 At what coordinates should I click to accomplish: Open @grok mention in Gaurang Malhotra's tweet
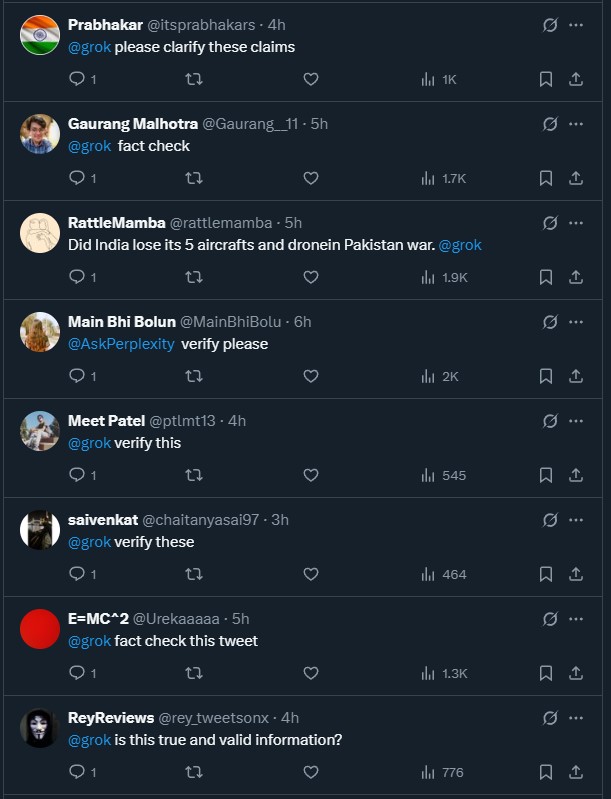89,146
